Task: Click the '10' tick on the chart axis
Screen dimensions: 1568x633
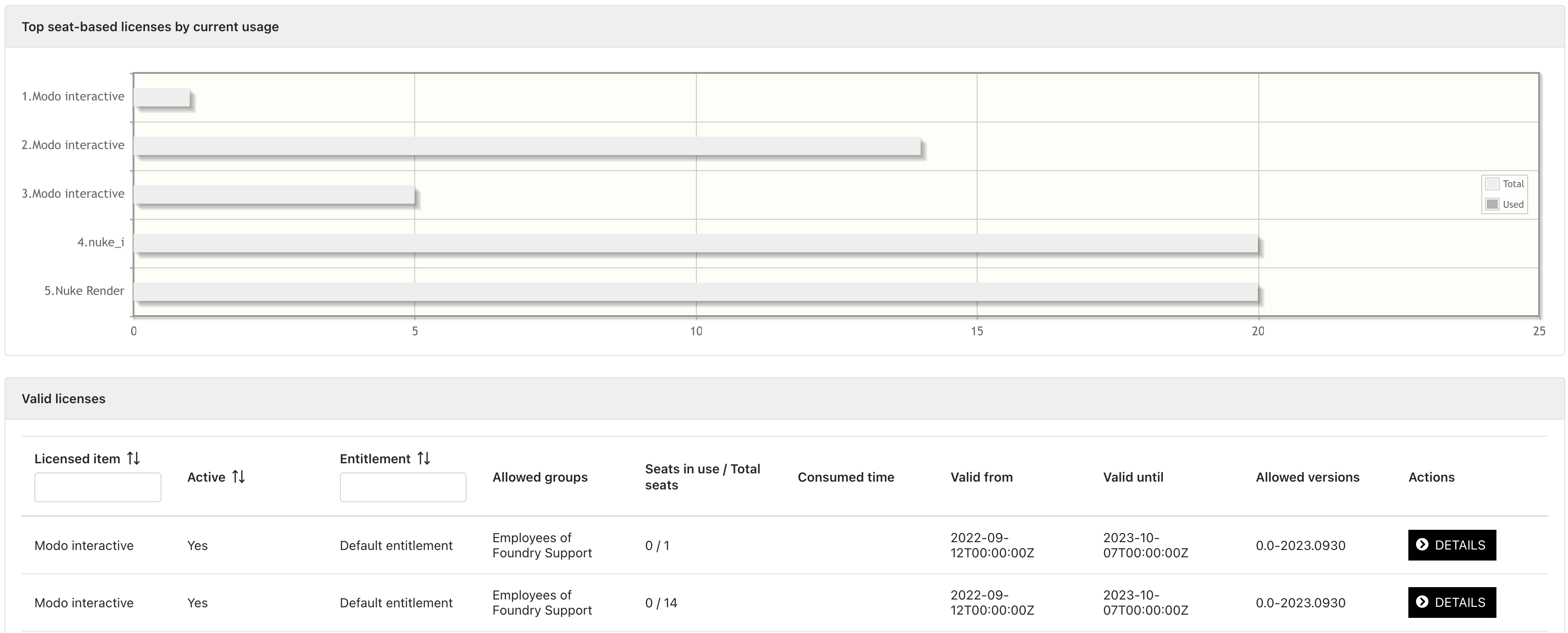Action: [696, 331]
